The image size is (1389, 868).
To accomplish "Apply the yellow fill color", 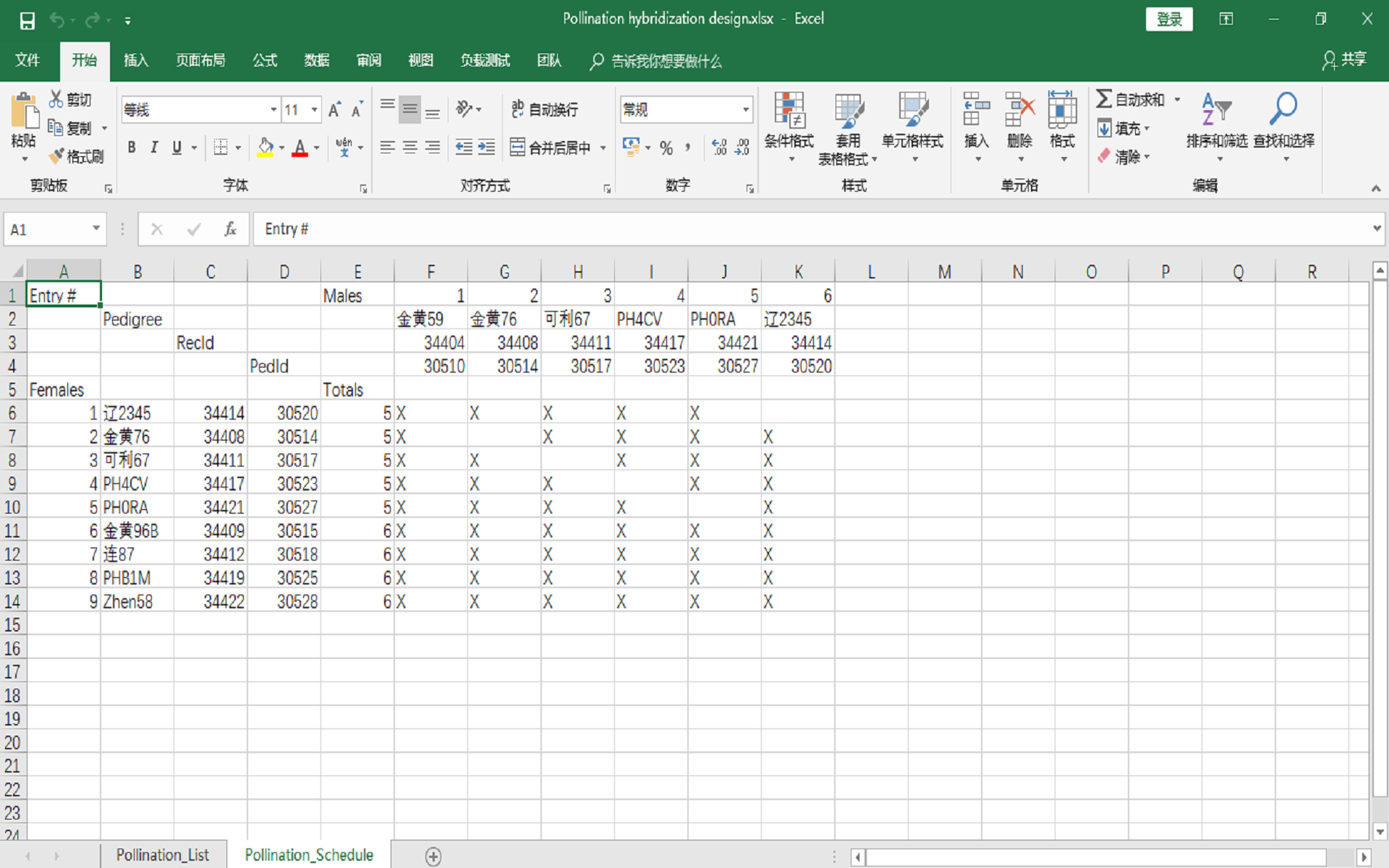I will click(x=266, y=148).
